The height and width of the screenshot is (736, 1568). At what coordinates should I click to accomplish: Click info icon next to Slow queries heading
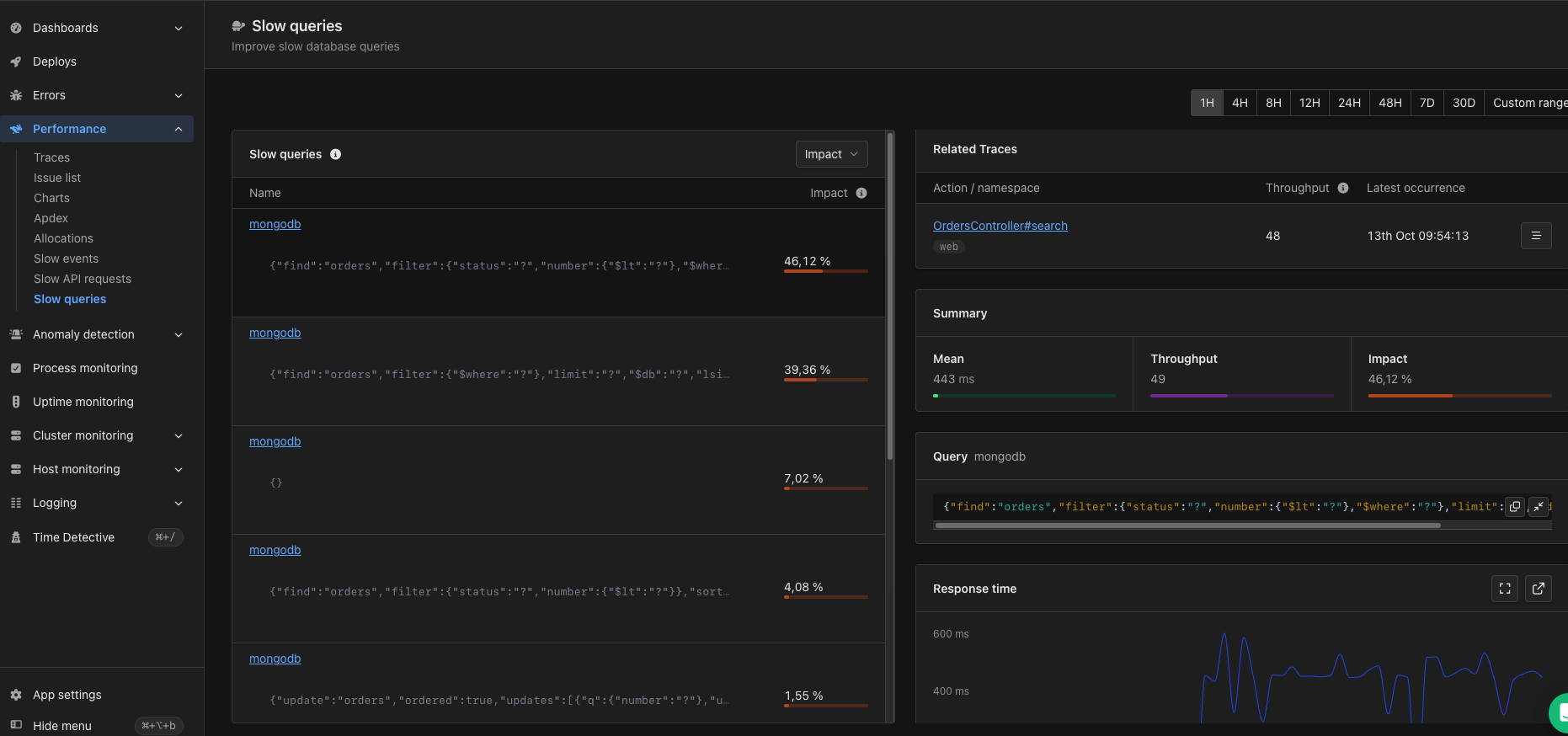[x=335, y=154]
